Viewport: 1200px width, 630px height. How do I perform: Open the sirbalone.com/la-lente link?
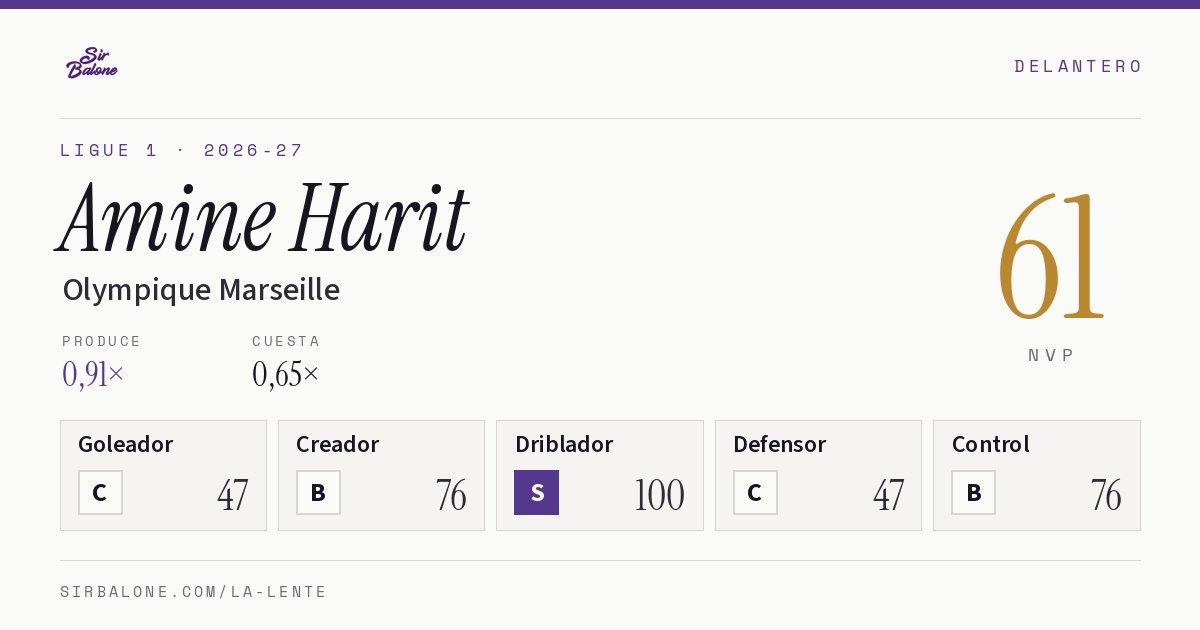tap(193, 592)
